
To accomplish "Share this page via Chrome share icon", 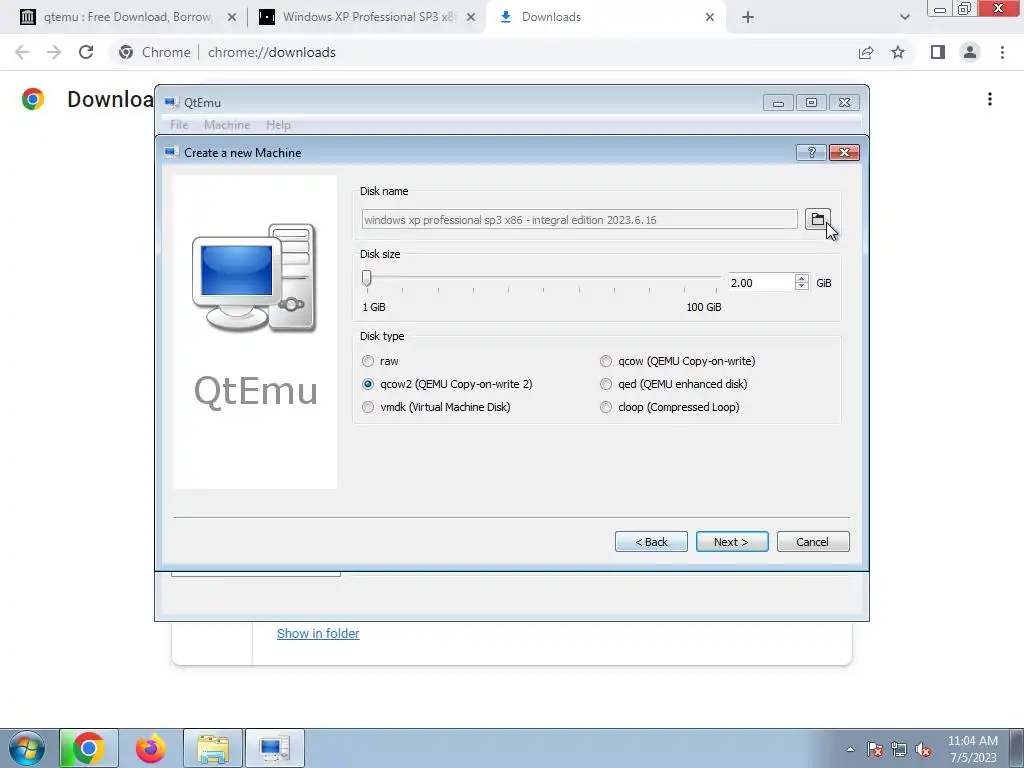I will 866,52.
